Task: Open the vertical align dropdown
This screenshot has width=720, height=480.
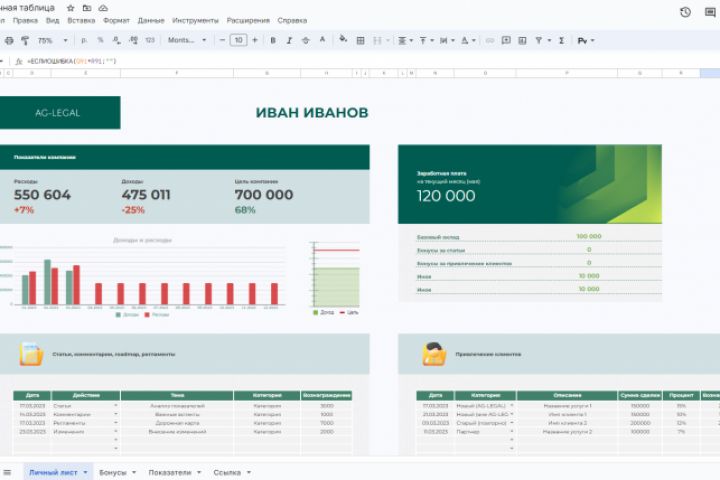Action: point(426,40)
